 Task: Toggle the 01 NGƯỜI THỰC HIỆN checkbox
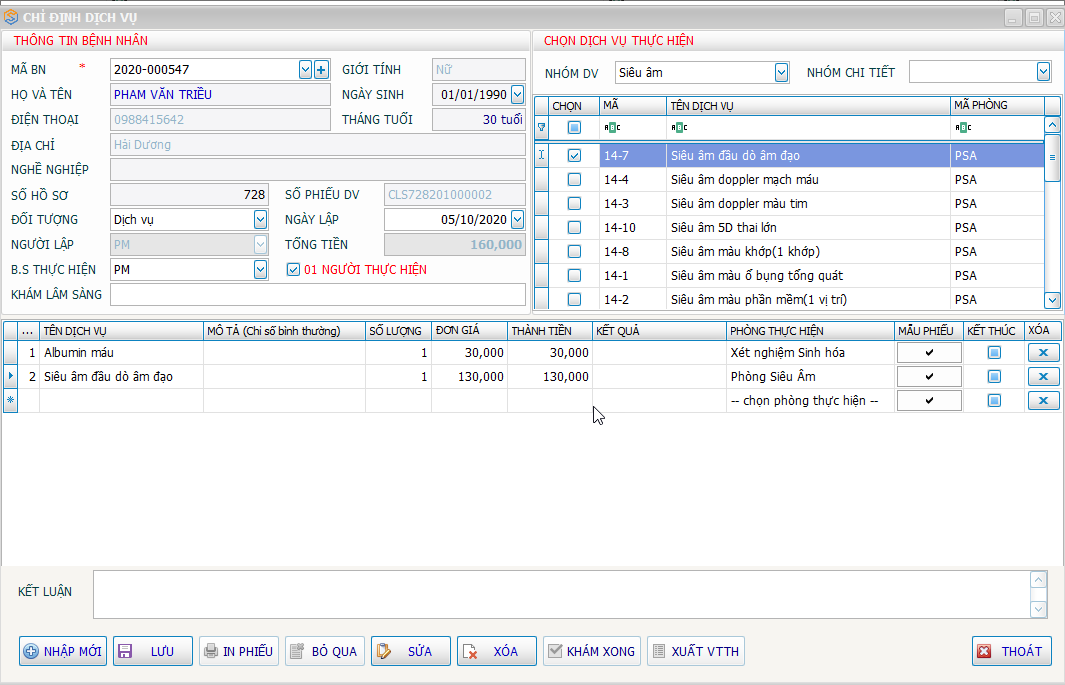tap(293, 270)
